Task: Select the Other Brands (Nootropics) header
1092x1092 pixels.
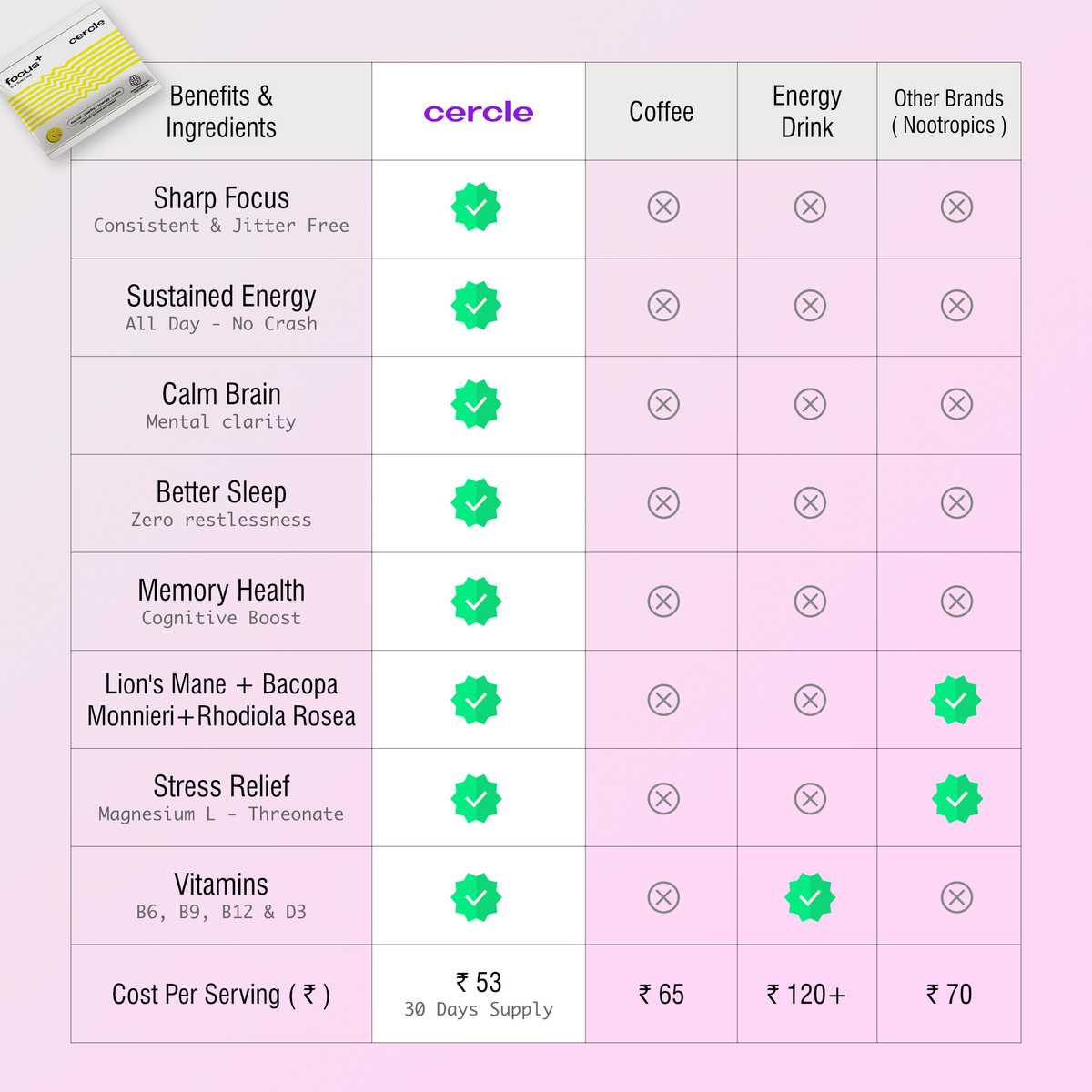Action: pyautogui.click(x=949, y=112)
